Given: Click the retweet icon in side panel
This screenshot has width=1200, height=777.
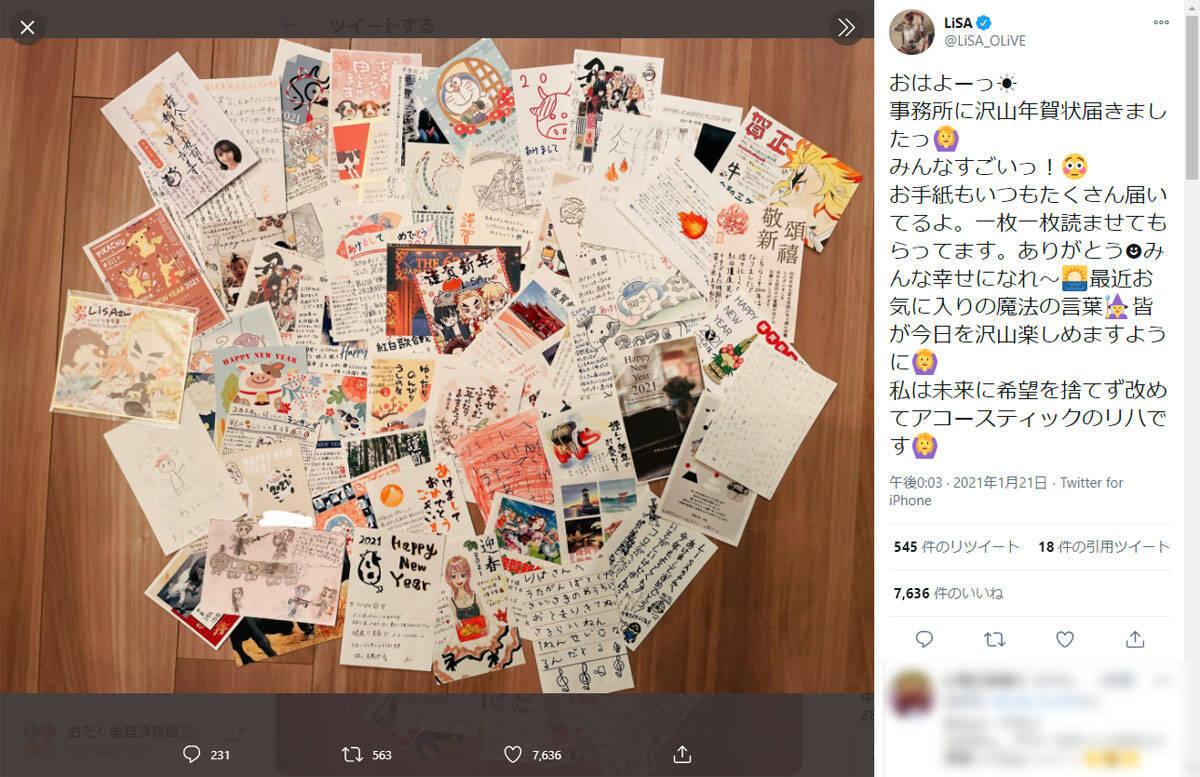Looking at the screenshot, I should point(994,638).
